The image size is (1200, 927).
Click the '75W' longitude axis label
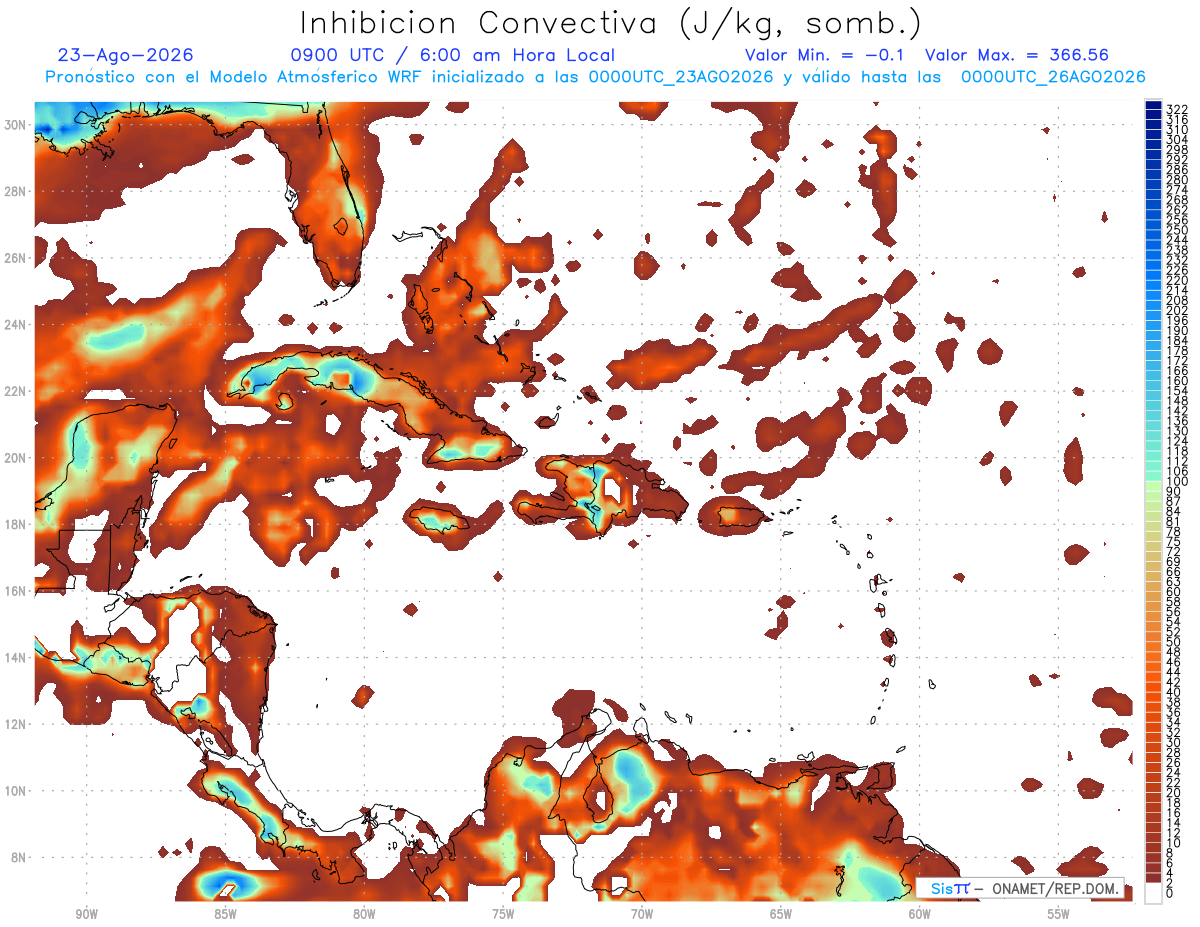pos(503,914)
